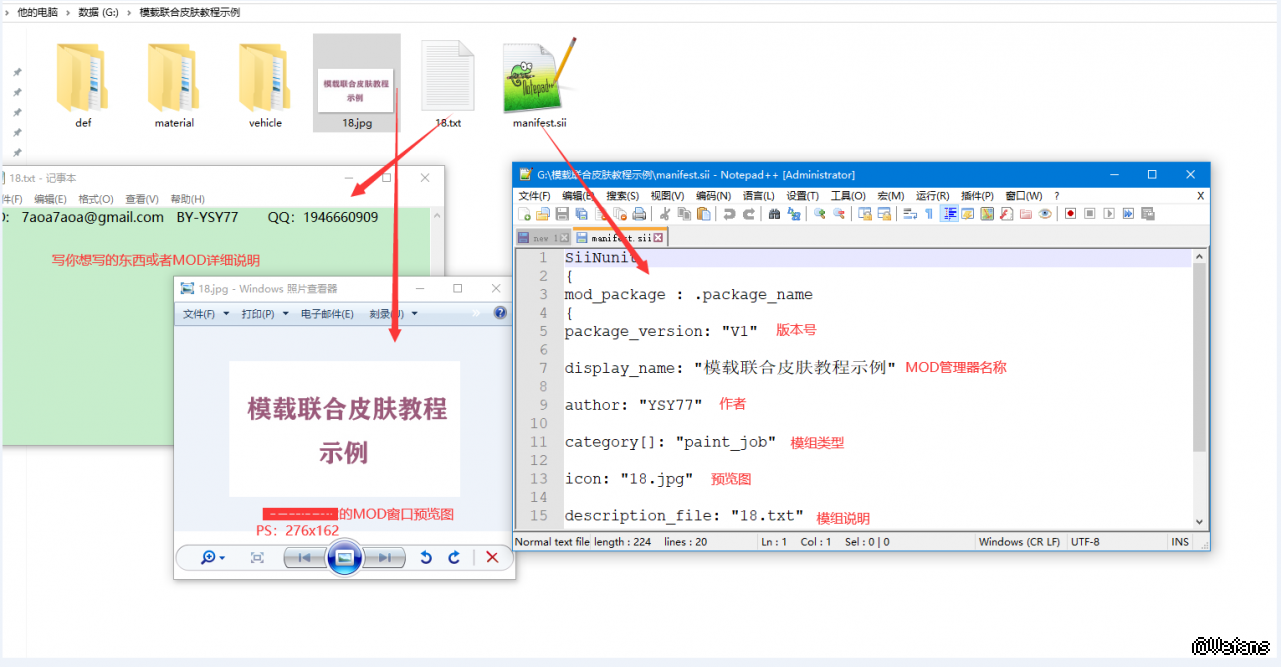Open the Photo Viewer help icon
Image resolution: width=1281 pixels, height=667 pixels.
click(500, 313)
